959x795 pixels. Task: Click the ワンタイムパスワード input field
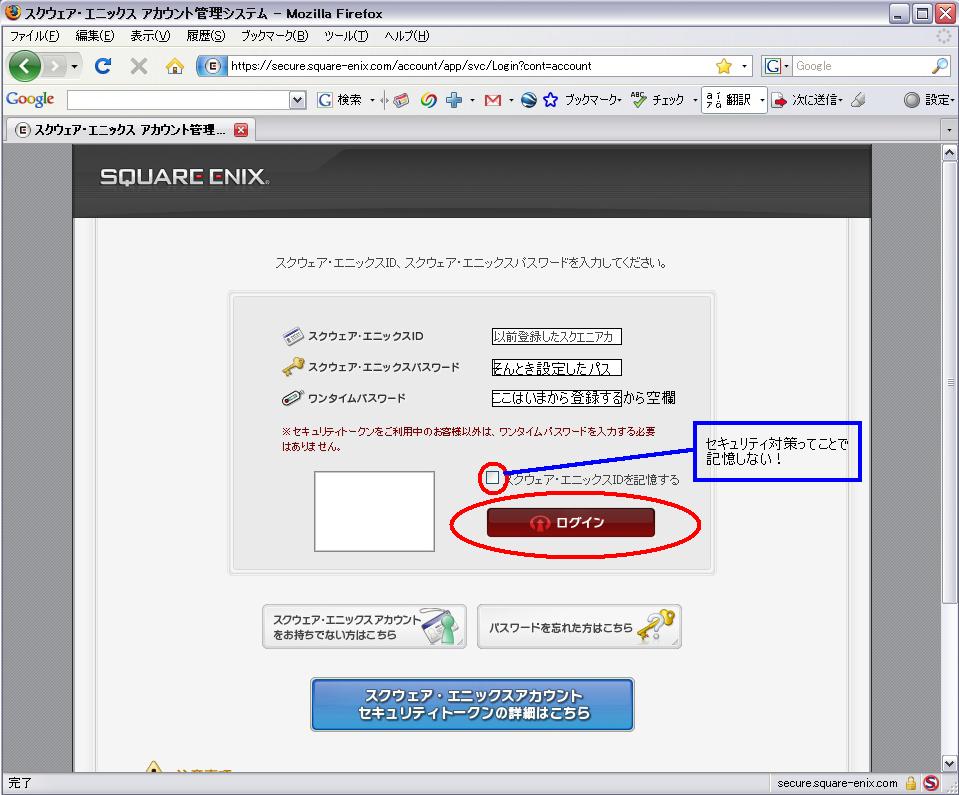pos(557,398)
